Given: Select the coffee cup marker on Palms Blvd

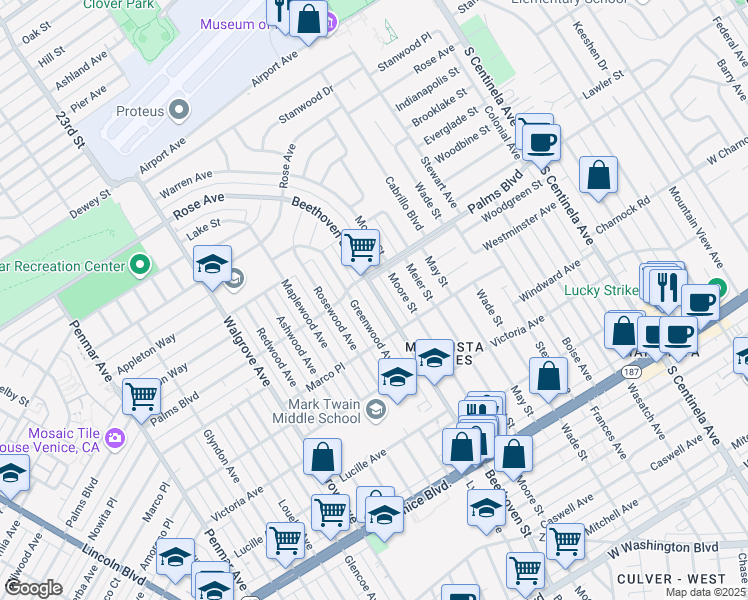Looking at the screenshot, I should [541, 147].
